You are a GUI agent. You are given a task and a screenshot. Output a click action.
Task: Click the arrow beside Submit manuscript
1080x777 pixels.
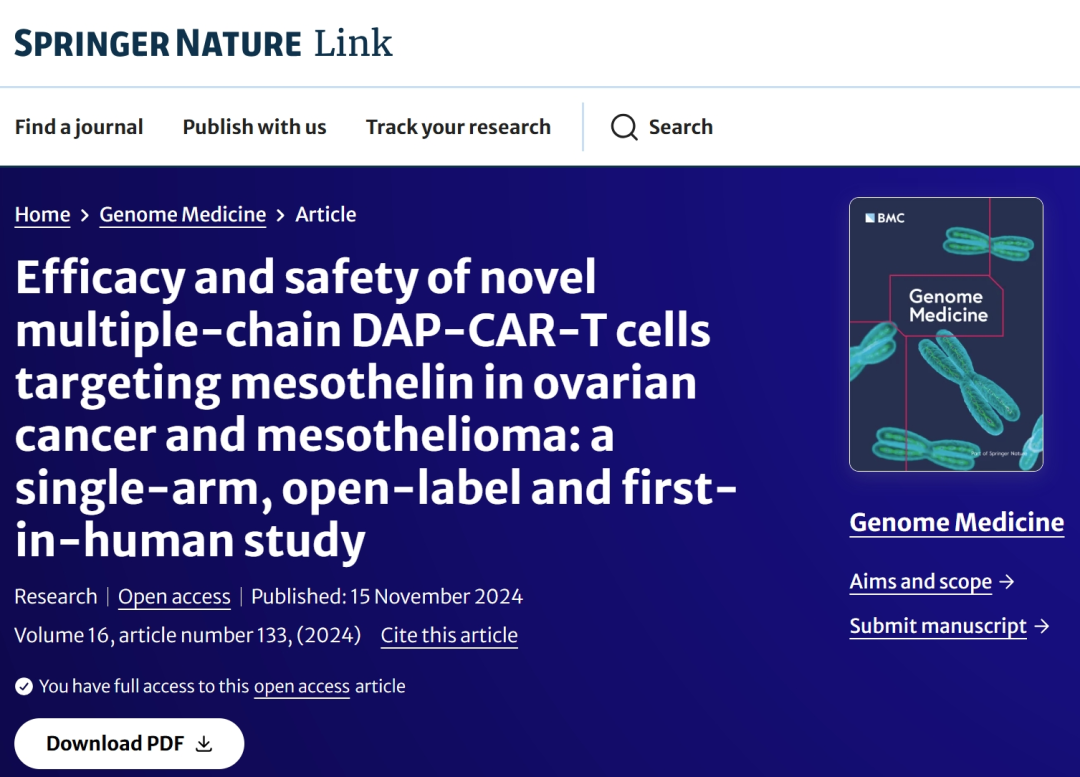point(1042,626)
